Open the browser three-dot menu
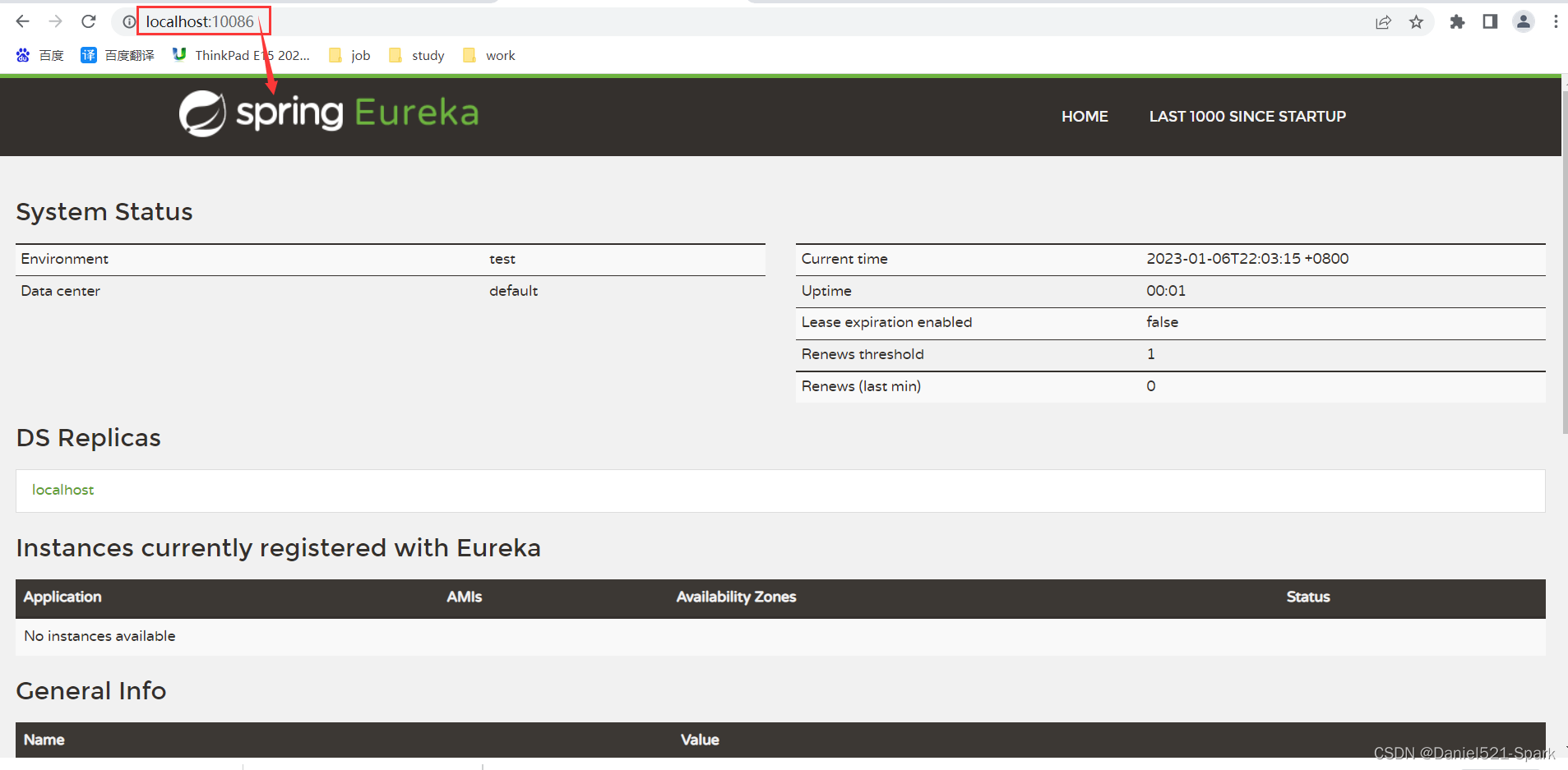Screen dimensions: 1568x770 pyautogui.click(x=1556, y=22)
